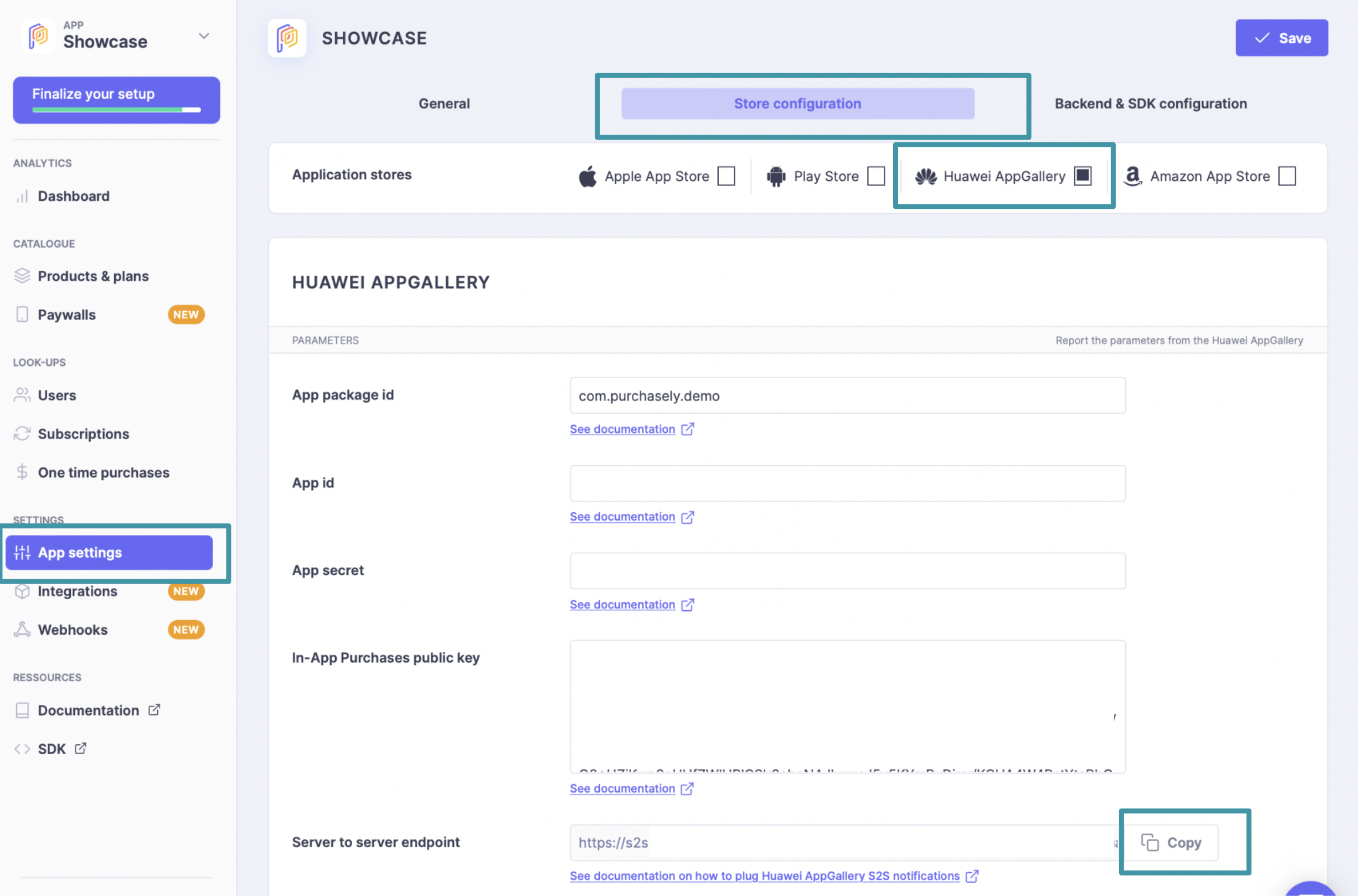
Task: Click external-link icon under App package id
Action: (688, 429)
